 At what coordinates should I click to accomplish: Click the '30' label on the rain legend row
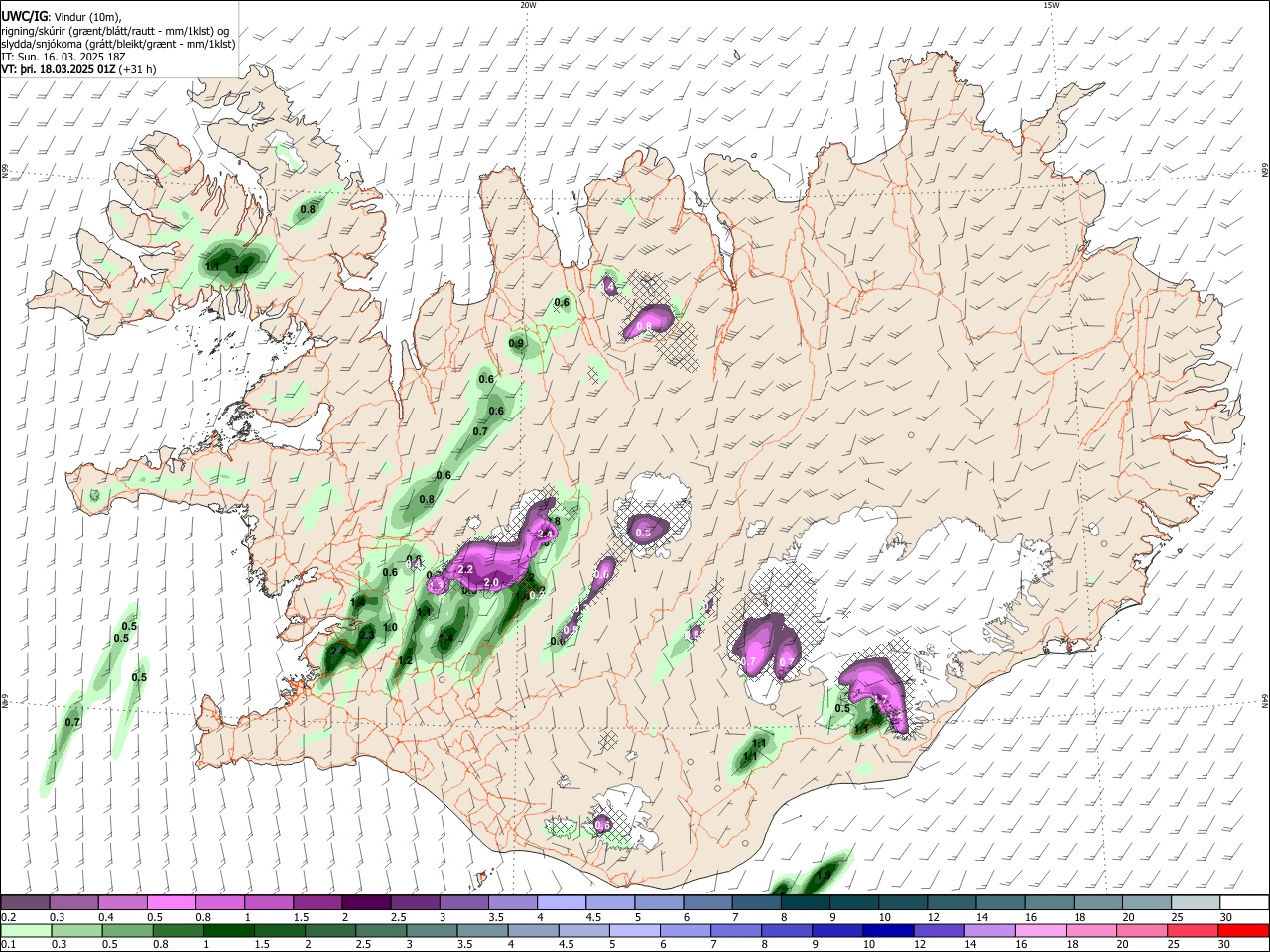click(1226, 945)
